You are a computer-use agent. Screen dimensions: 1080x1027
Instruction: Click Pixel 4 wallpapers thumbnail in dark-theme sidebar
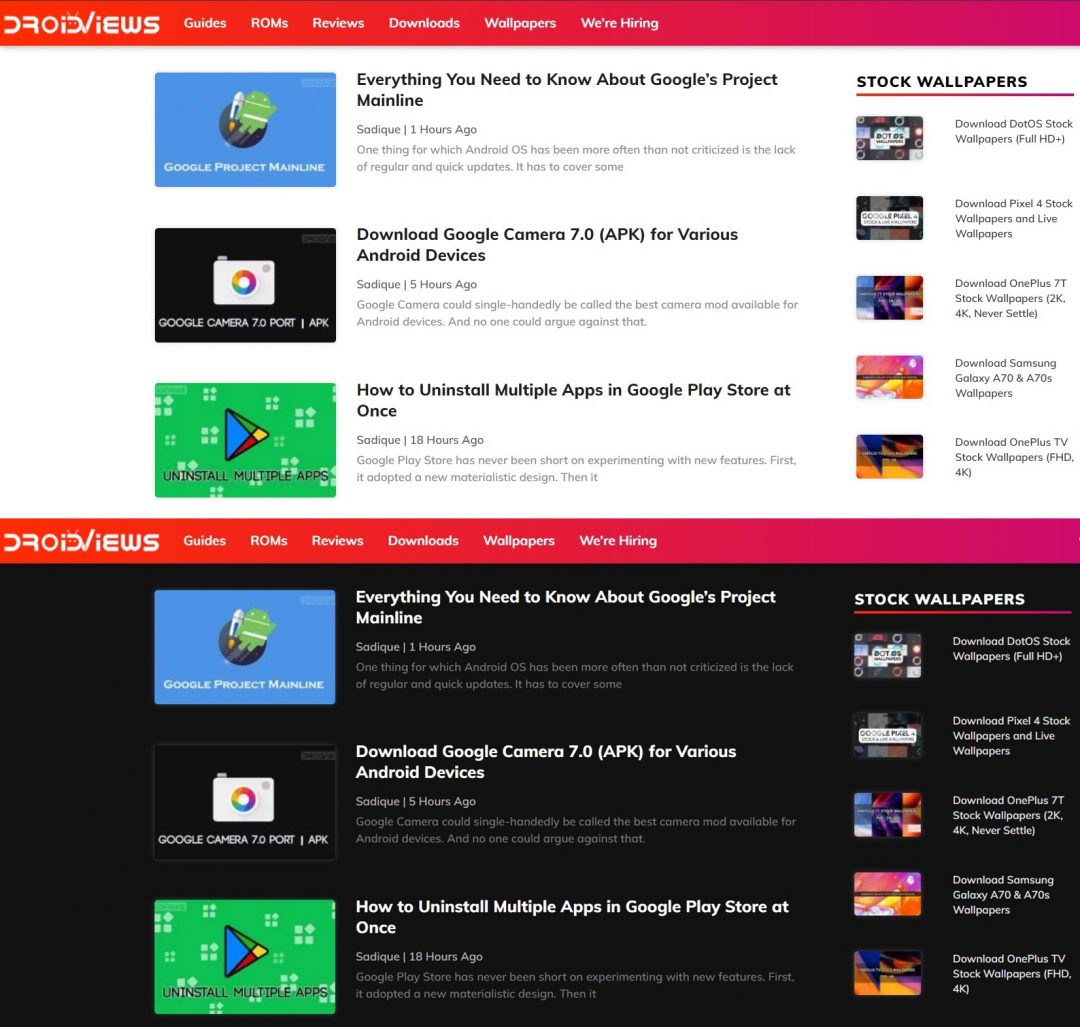tap(887, 735)
